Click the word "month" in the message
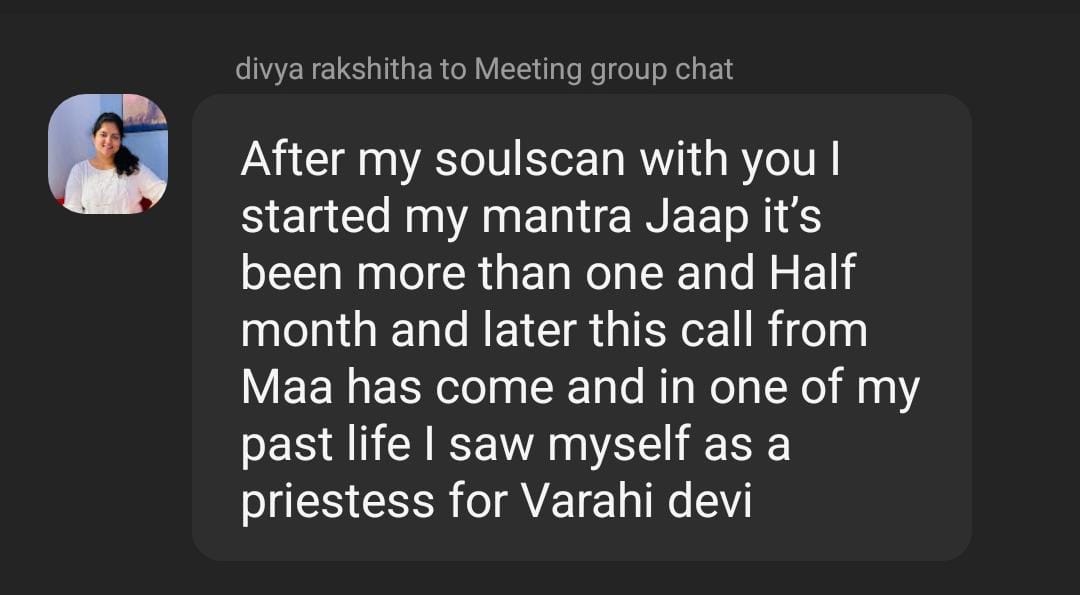Screen dimensions: 1080x595 pos(309,331)
